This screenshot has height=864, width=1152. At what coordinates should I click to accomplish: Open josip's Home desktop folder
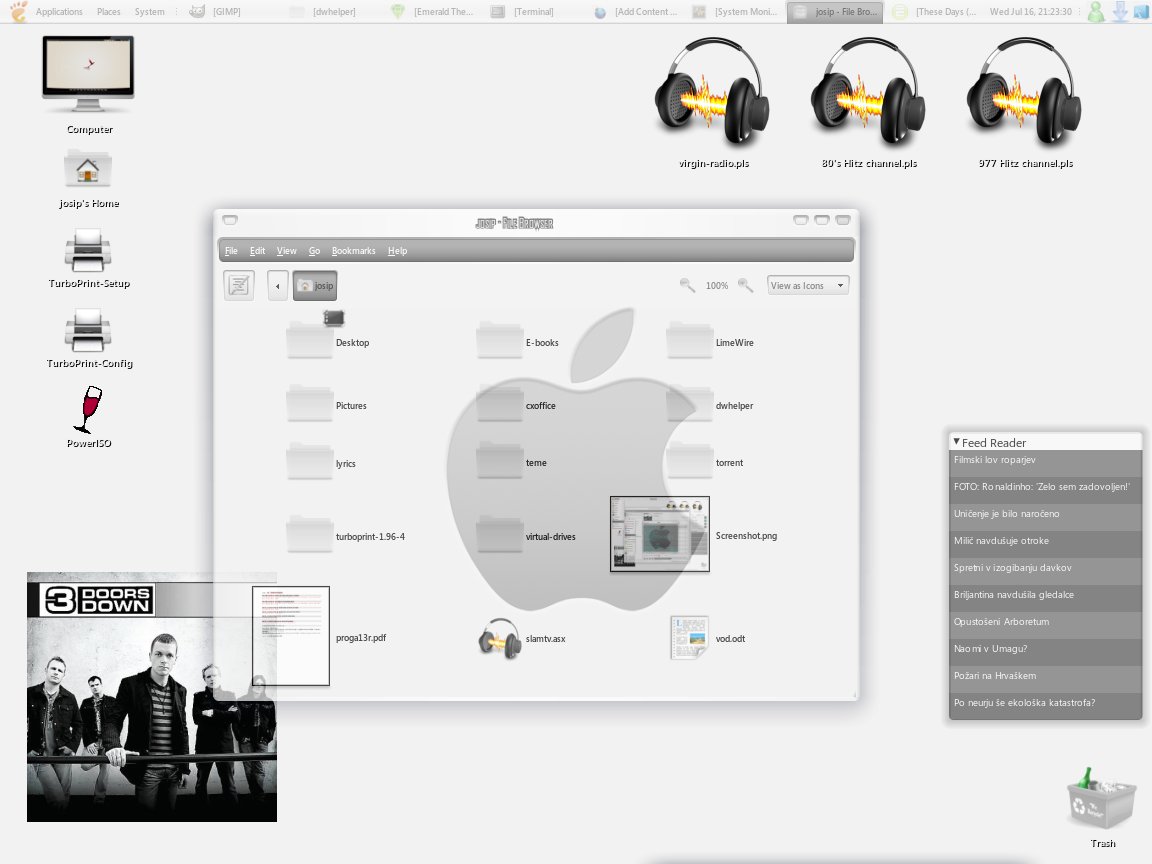point(87,169)
